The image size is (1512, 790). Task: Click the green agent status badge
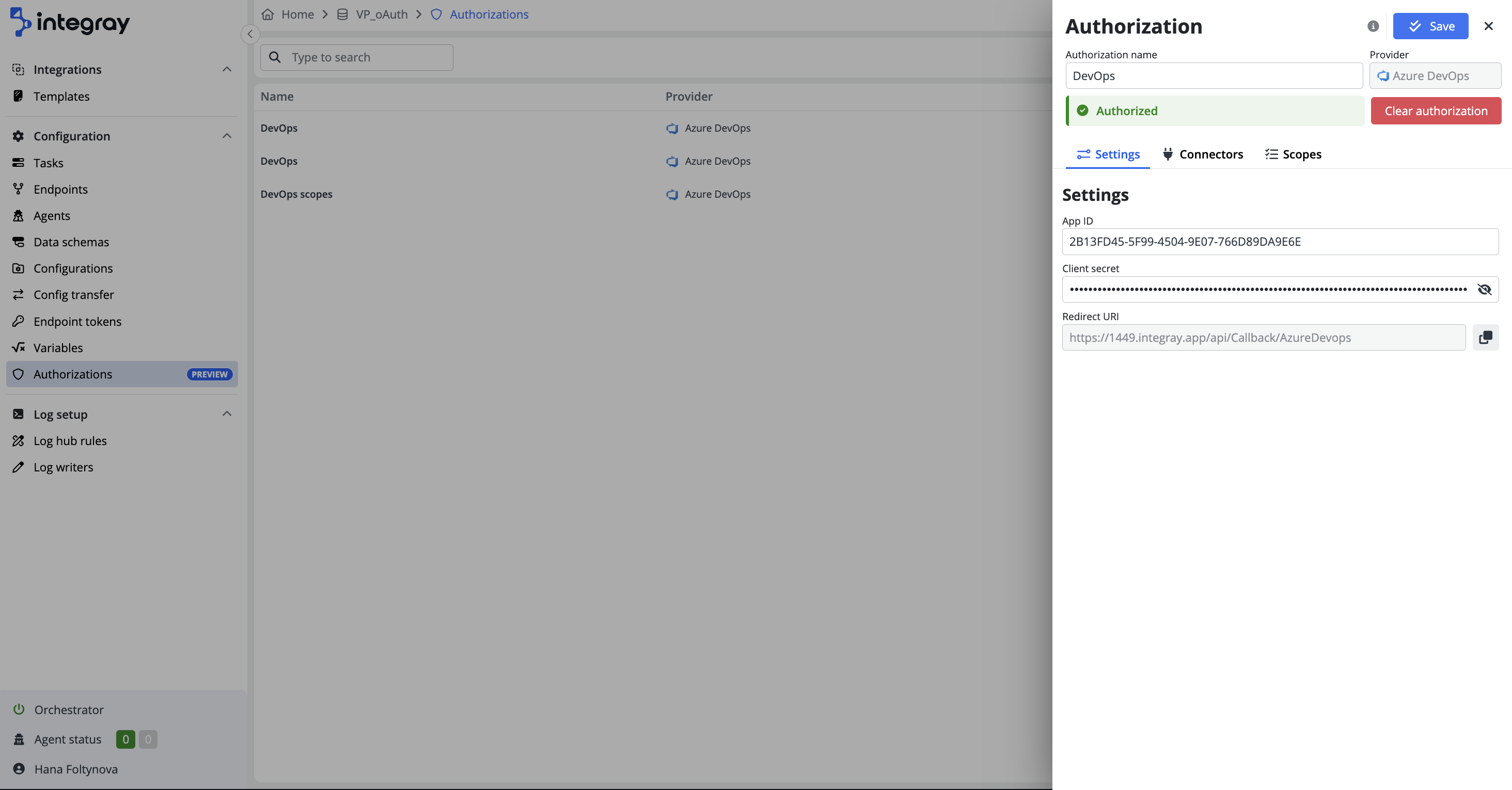pyautogui.click(x=125, y=739)
